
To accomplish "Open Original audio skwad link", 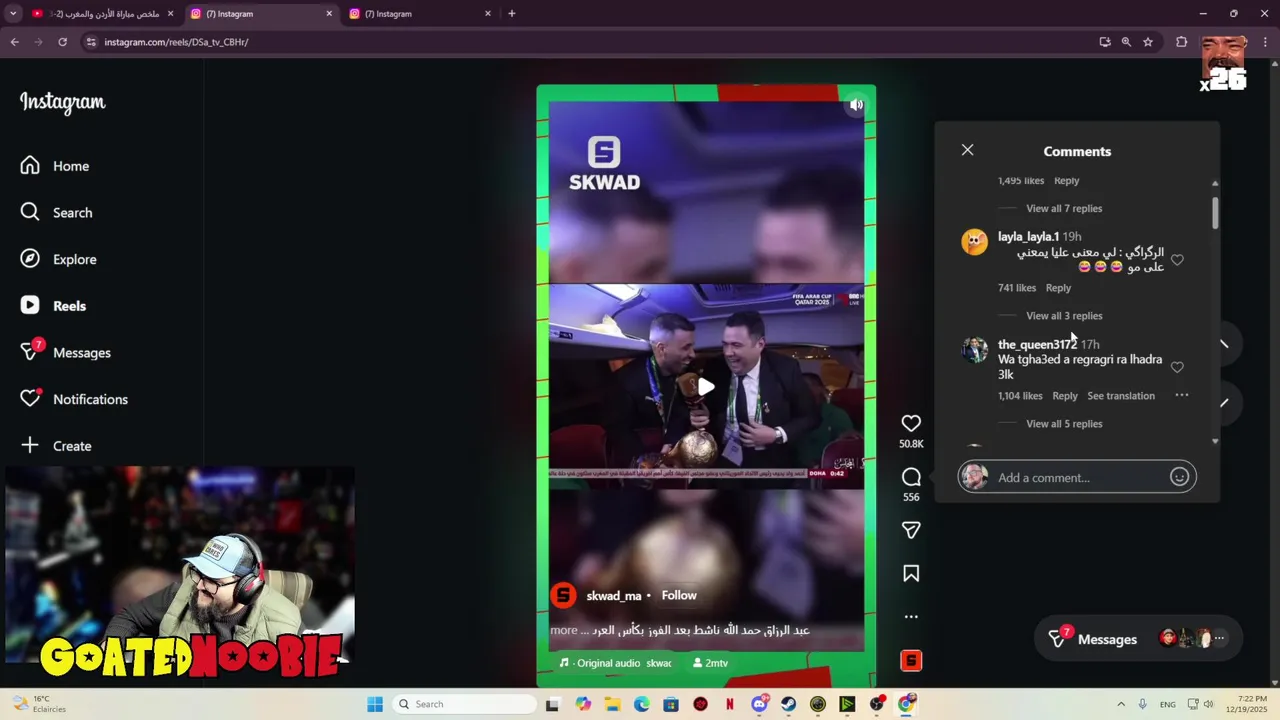I will click(x=616, y=663).
